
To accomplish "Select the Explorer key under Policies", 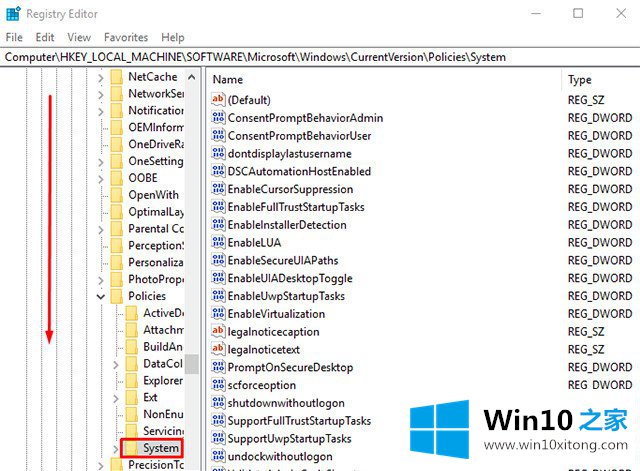I will pos(163,380).
